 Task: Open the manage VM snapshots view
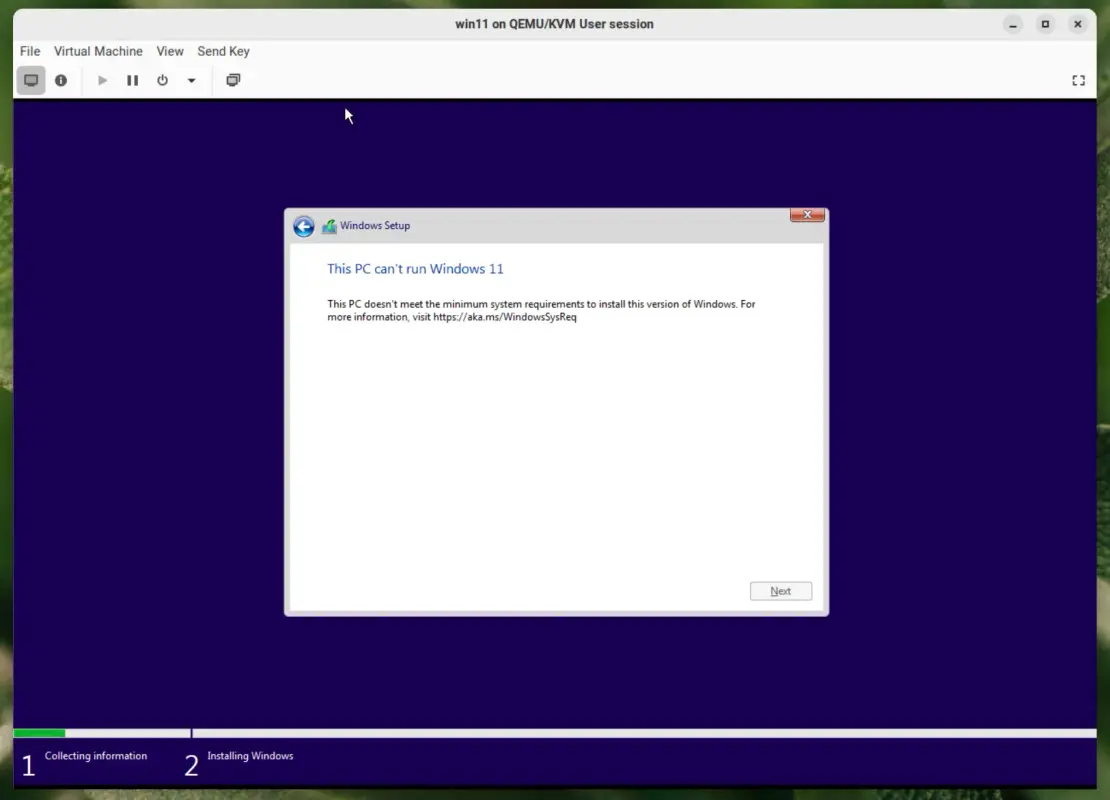233,80
